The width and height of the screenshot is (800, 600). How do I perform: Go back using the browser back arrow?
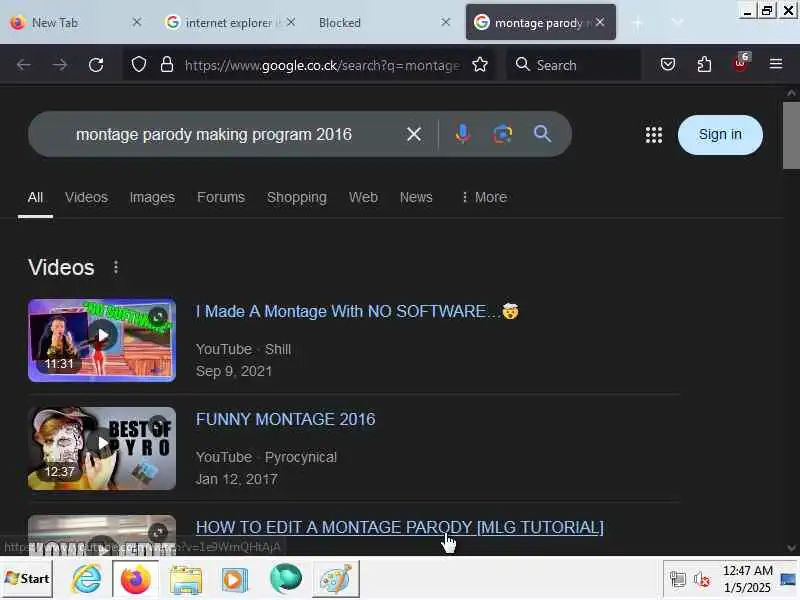tap(23, 65)
